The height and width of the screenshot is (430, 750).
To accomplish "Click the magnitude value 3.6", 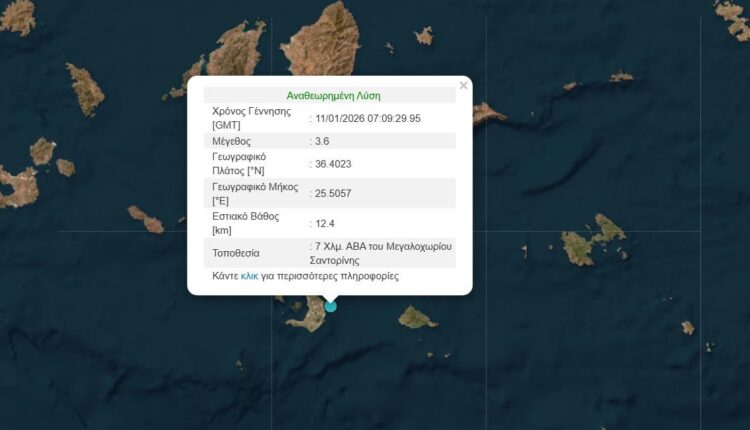I will tap(324, 141).
